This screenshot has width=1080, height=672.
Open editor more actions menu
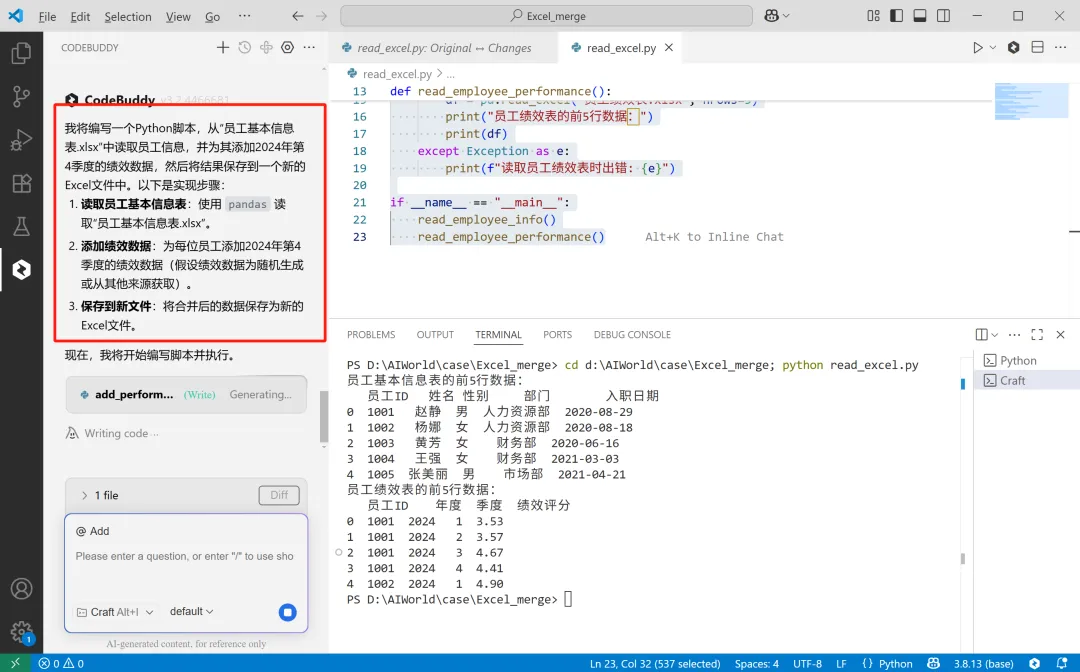click(1060, 48)
